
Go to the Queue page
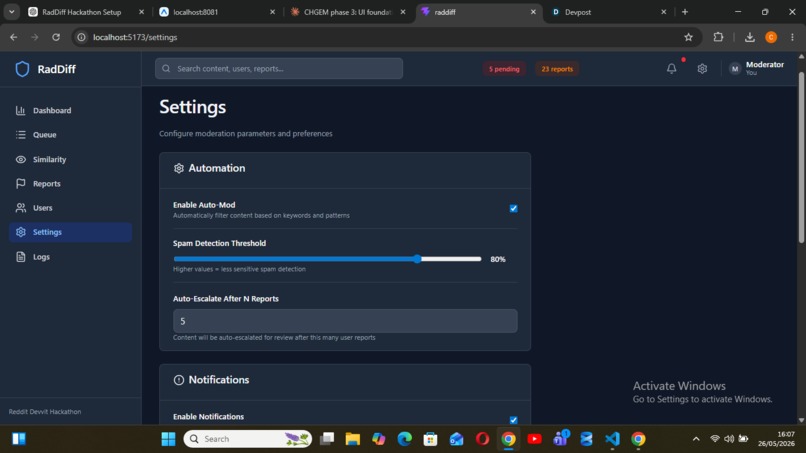click(x=70, y=135)
